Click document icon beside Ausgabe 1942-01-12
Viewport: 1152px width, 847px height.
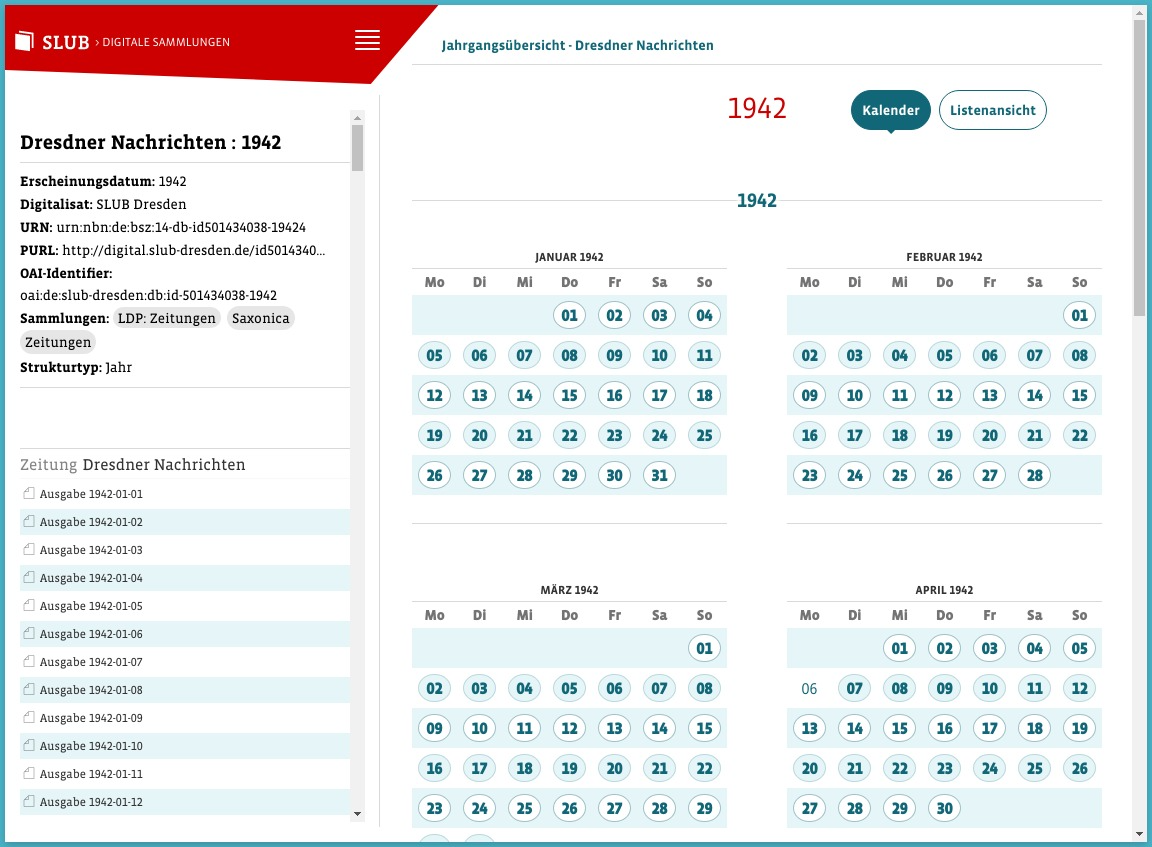coord(29,801)
